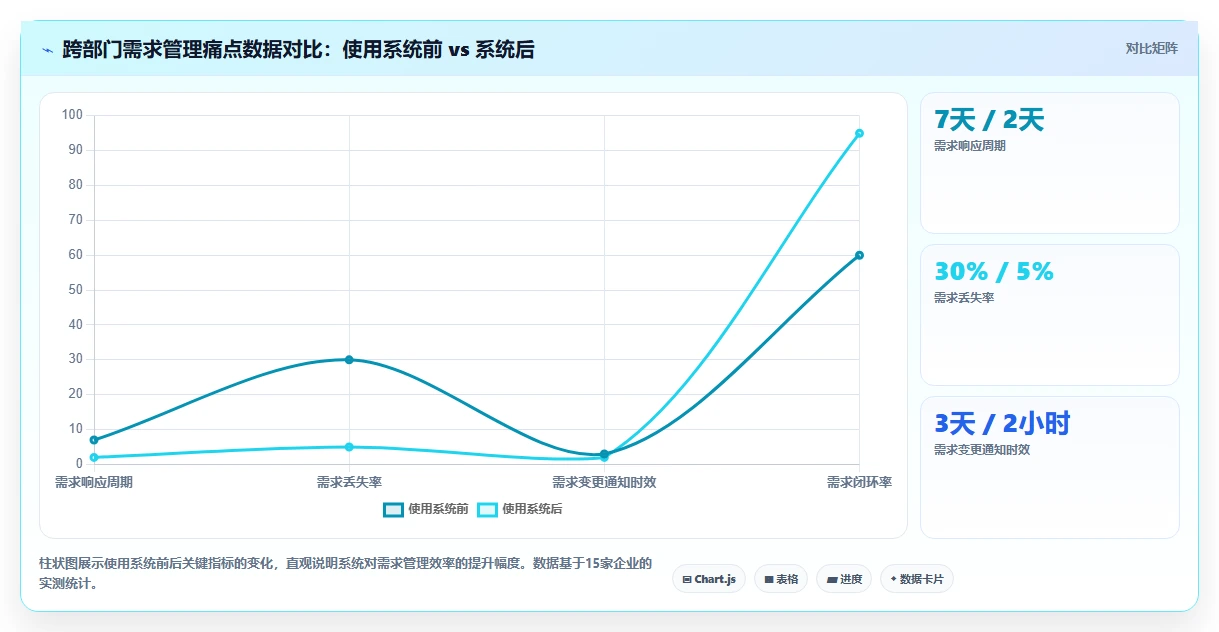Toggle the 使用系统前 legend item
This screenshot has width=1219, height=632.
tap(426, 509)
